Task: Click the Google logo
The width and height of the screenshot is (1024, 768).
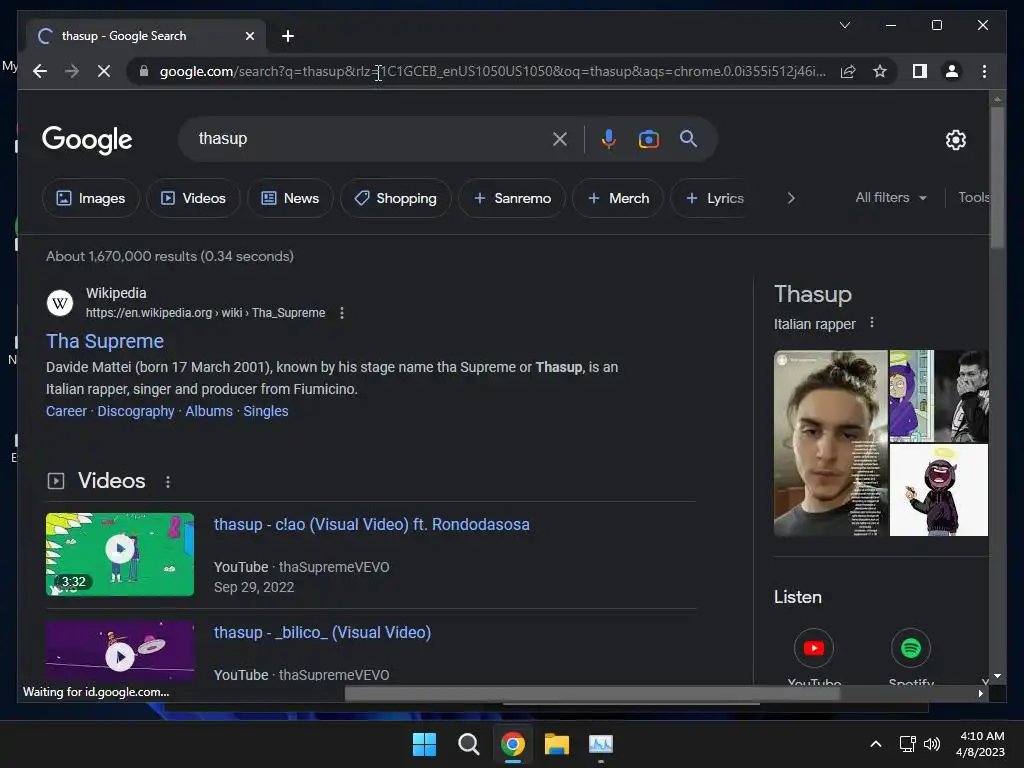Action: 87,140
